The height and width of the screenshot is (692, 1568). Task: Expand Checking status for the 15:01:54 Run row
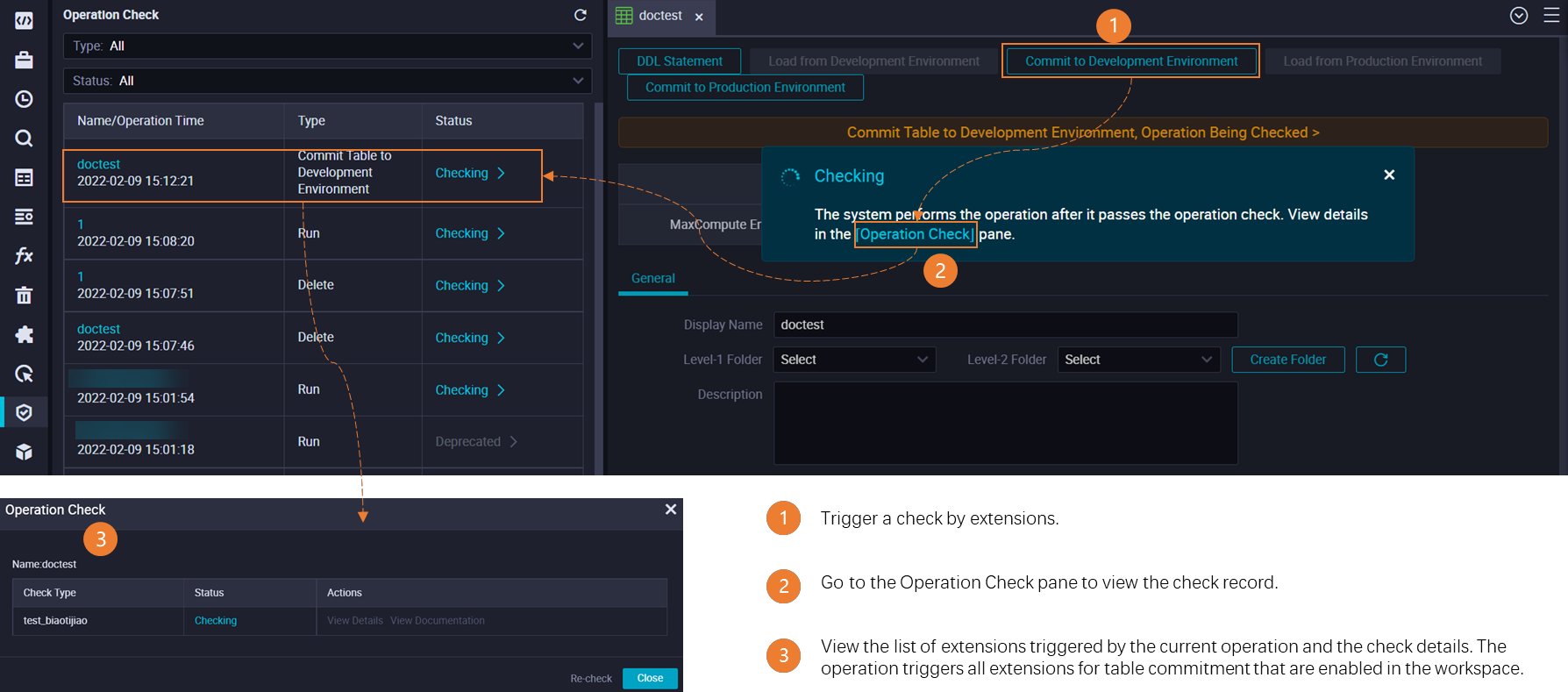point(470,390)
